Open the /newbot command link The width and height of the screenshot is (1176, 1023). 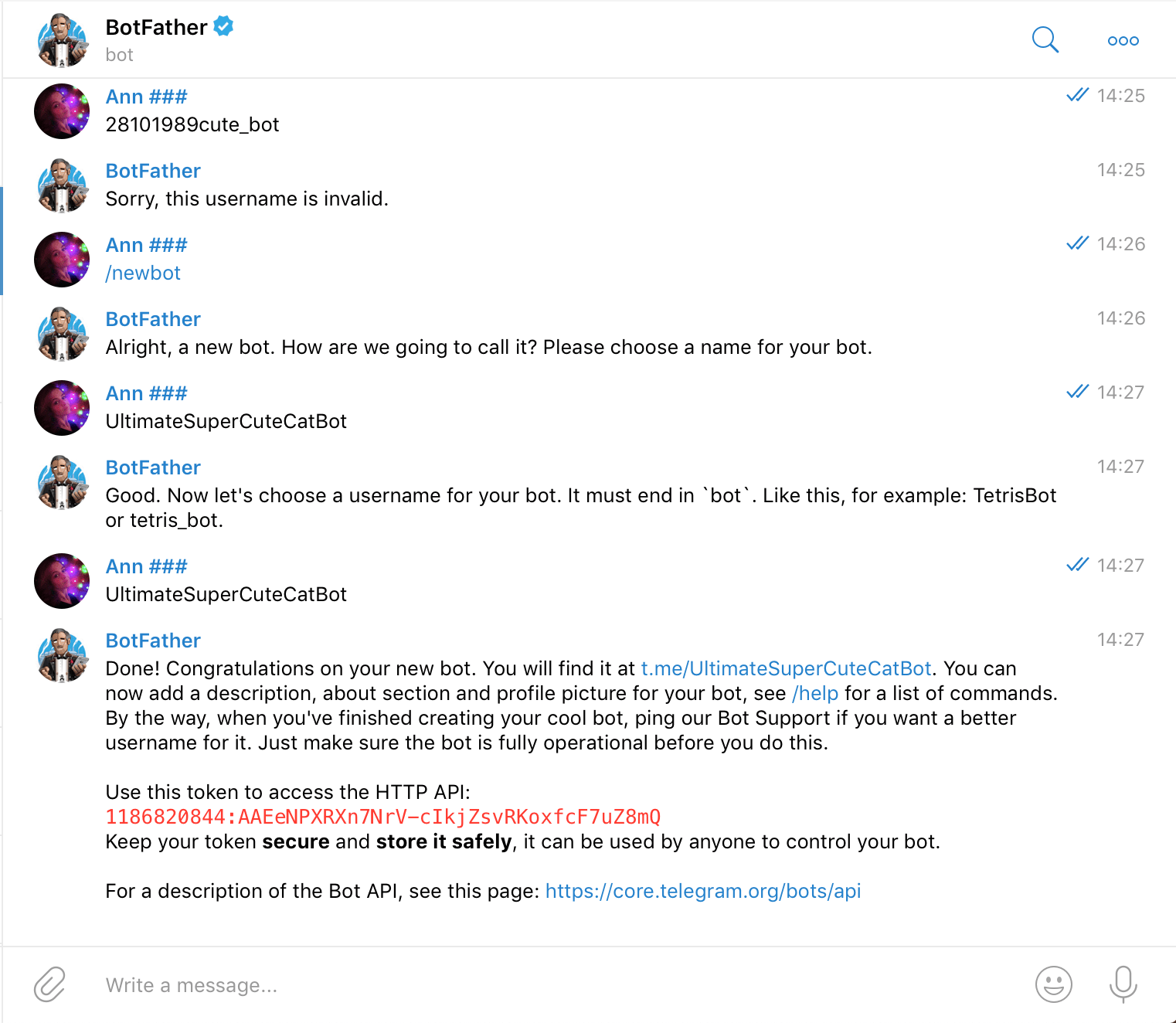coord(142,272)
